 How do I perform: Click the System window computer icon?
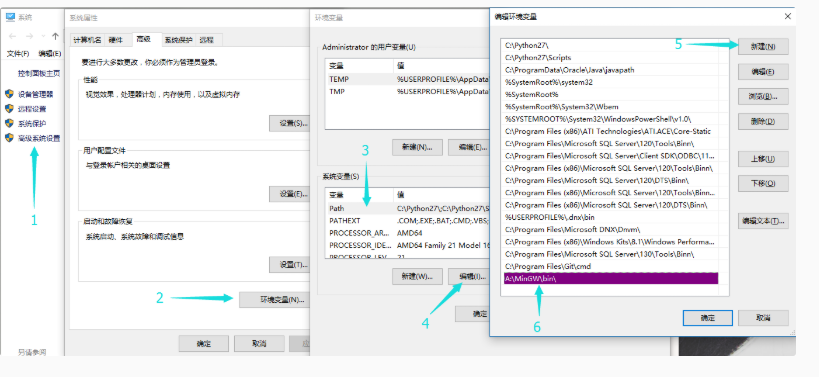click(10, 17)
